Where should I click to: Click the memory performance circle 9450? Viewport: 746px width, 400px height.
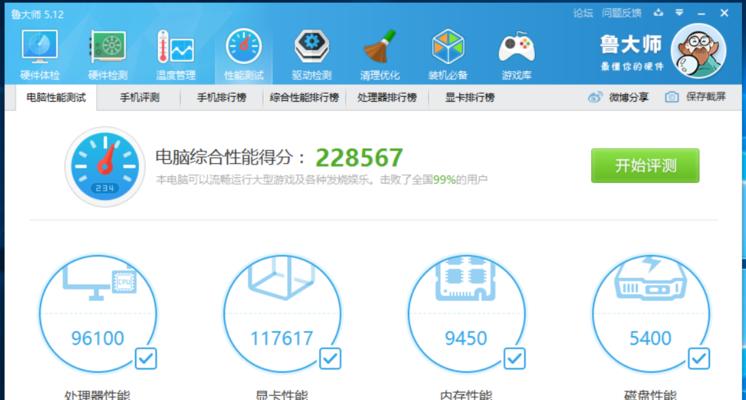(x=466, y=314)
